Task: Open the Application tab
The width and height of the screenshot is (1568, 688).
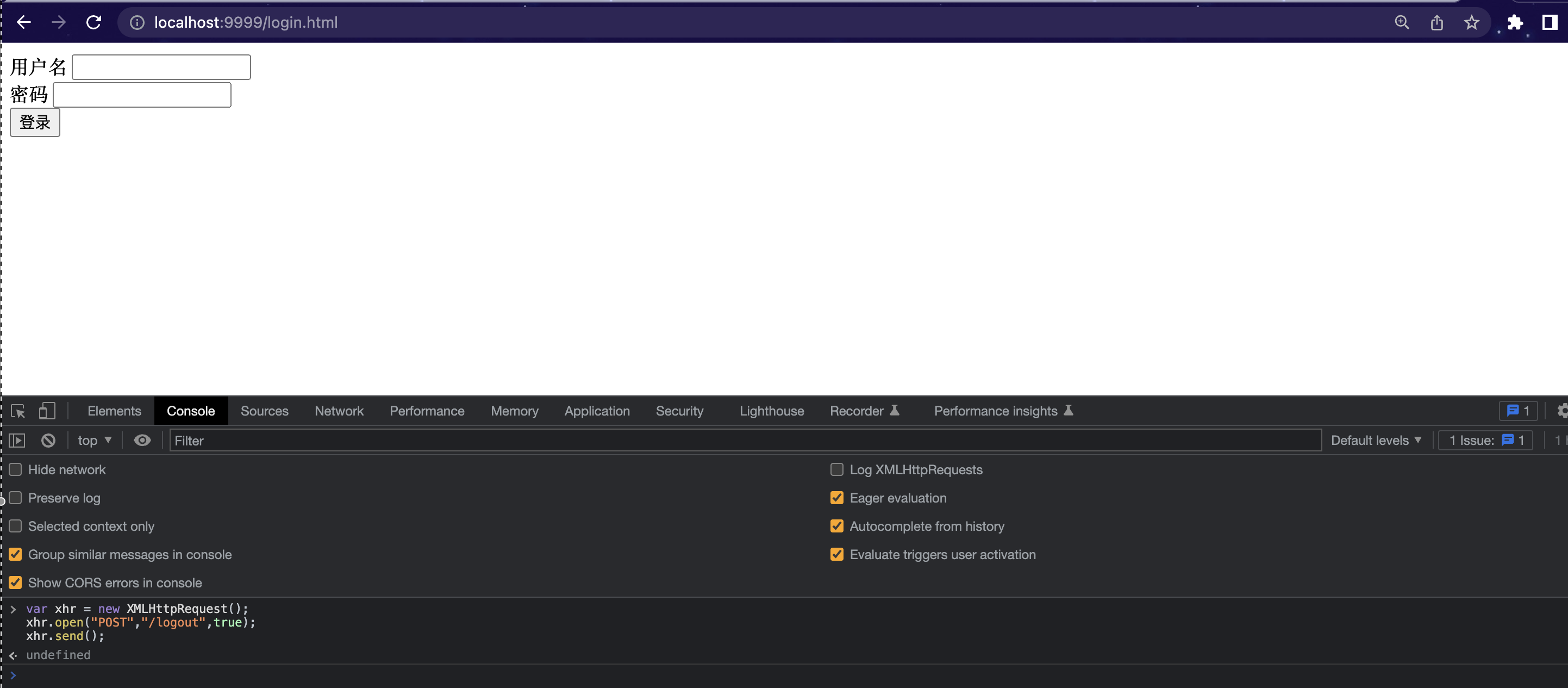Action: 597,411
